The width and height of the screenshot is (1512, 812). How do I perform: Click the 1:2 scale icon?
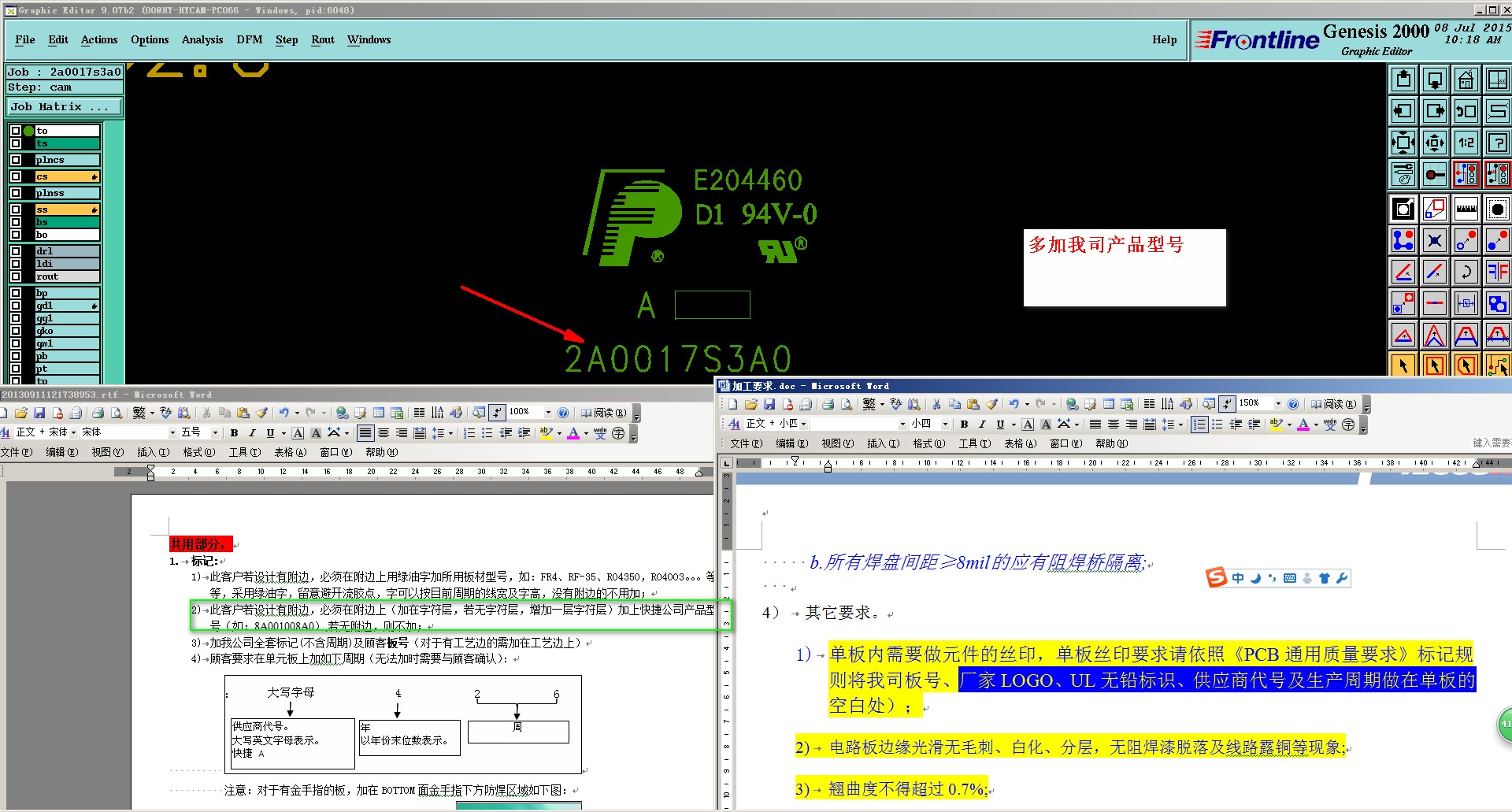[1466, 143]
